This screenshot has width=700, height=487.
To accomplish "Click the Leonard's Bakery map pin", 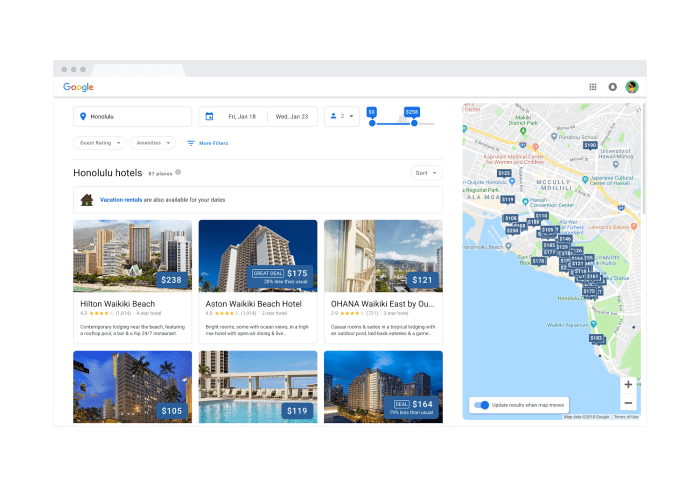I will (x=633, y=227).
